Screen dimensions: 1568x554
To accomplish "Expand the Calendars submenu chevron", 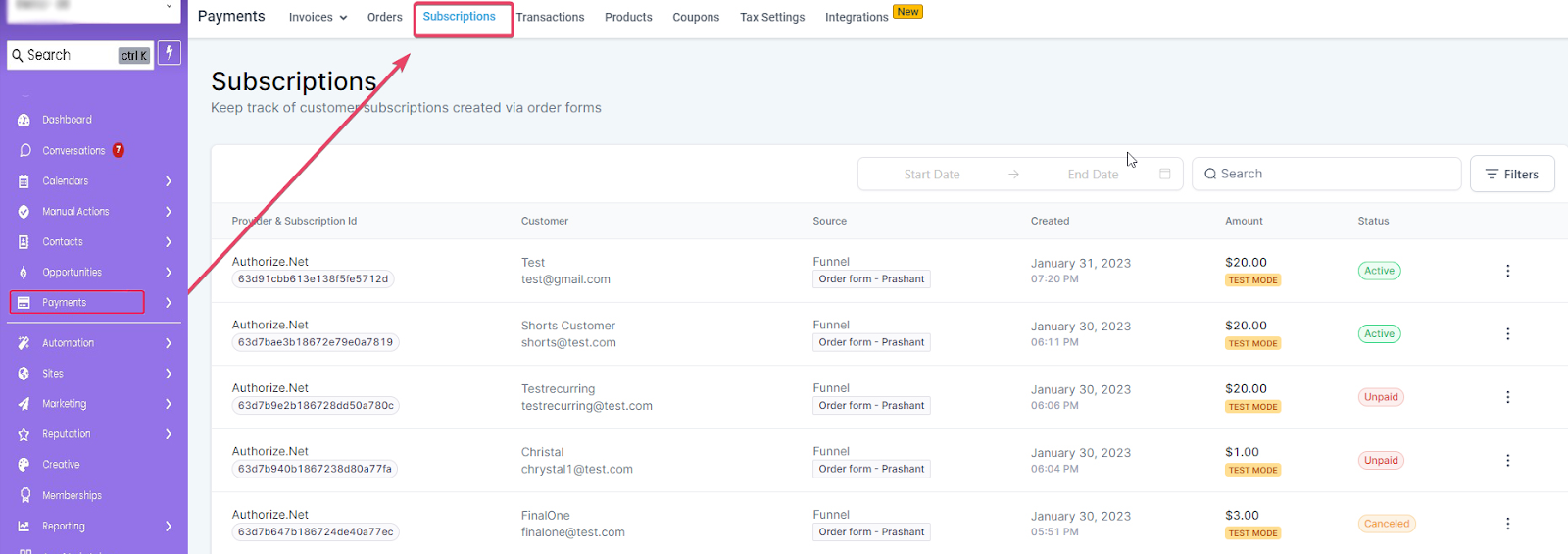I will pos(169,181).
